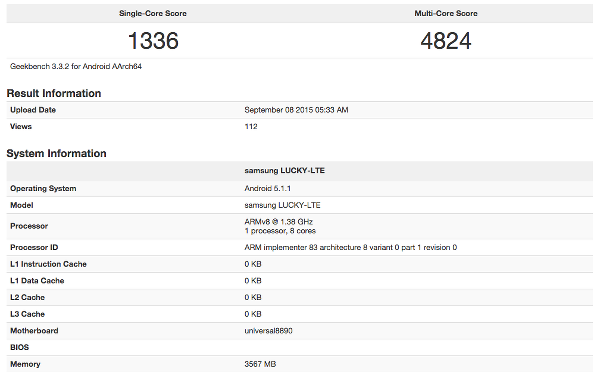Select the L1 Instruction Cache 0 KB value

tap(253, 264)
